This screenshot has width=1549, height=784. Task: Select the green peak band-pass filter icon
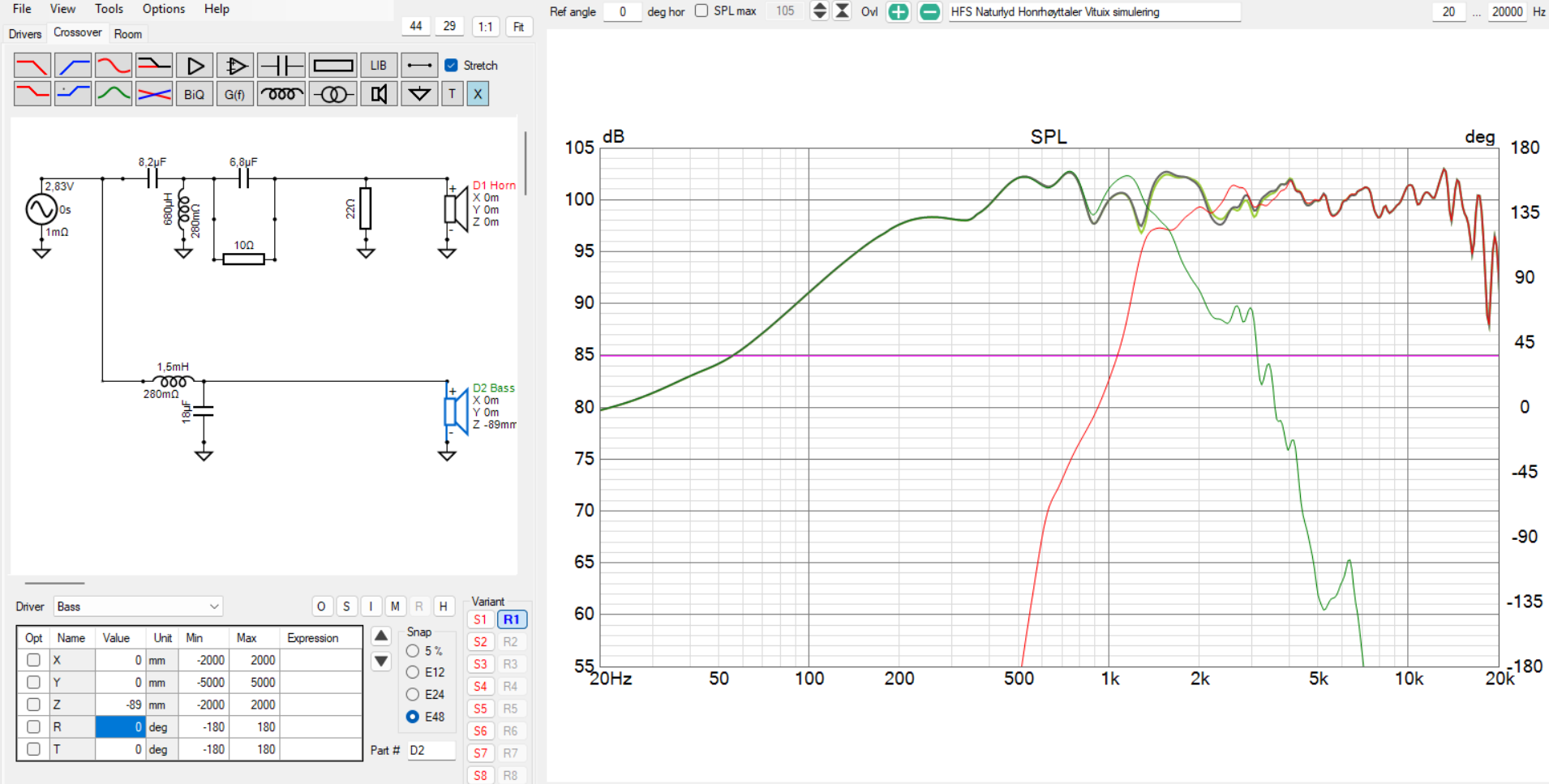[x=114, y=94]
